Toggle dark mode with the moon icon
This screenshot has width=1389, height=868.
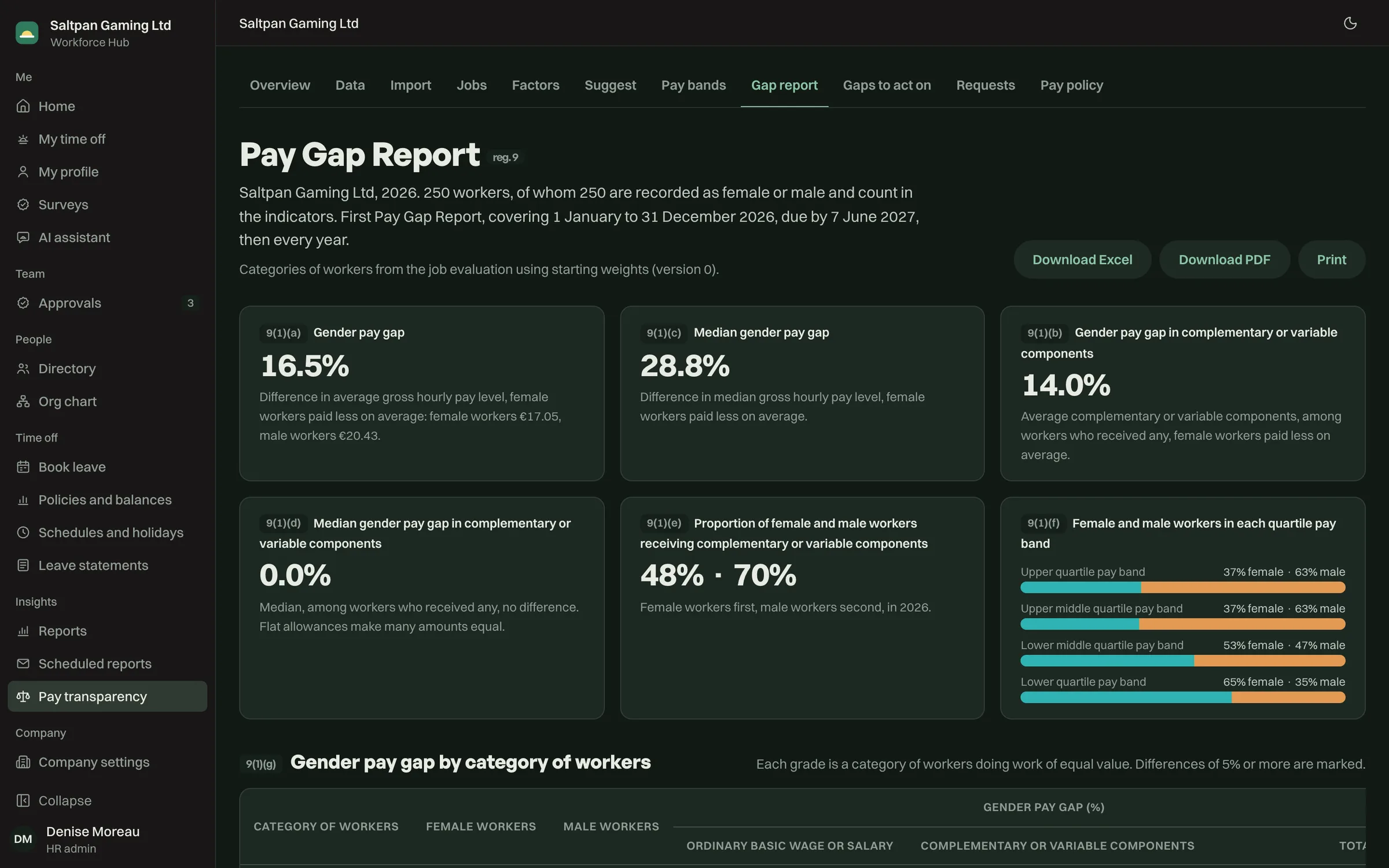[x=1350, y=23]
